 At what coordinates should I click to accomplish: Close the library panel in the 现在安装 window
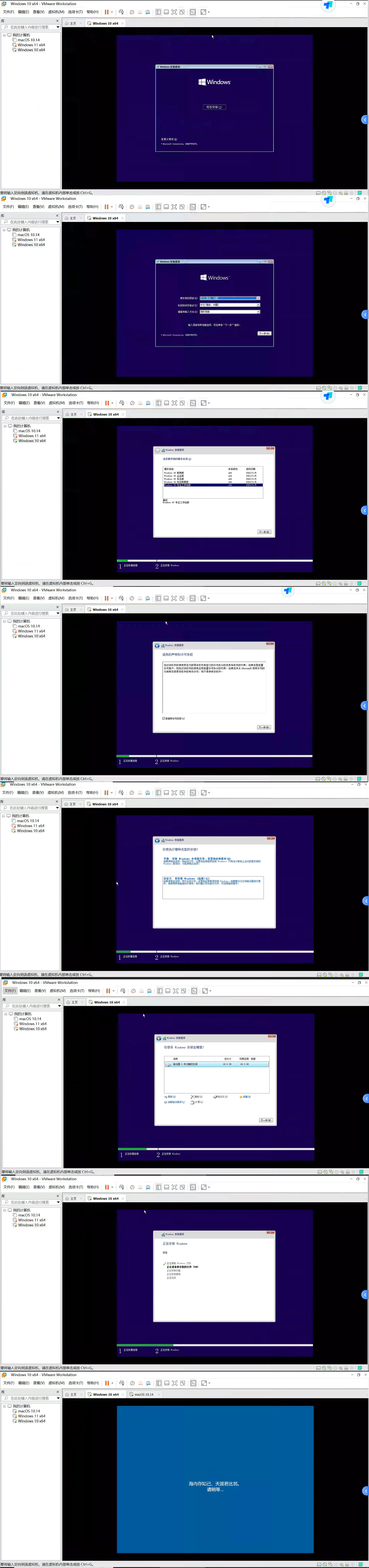(x=57, y=21)
